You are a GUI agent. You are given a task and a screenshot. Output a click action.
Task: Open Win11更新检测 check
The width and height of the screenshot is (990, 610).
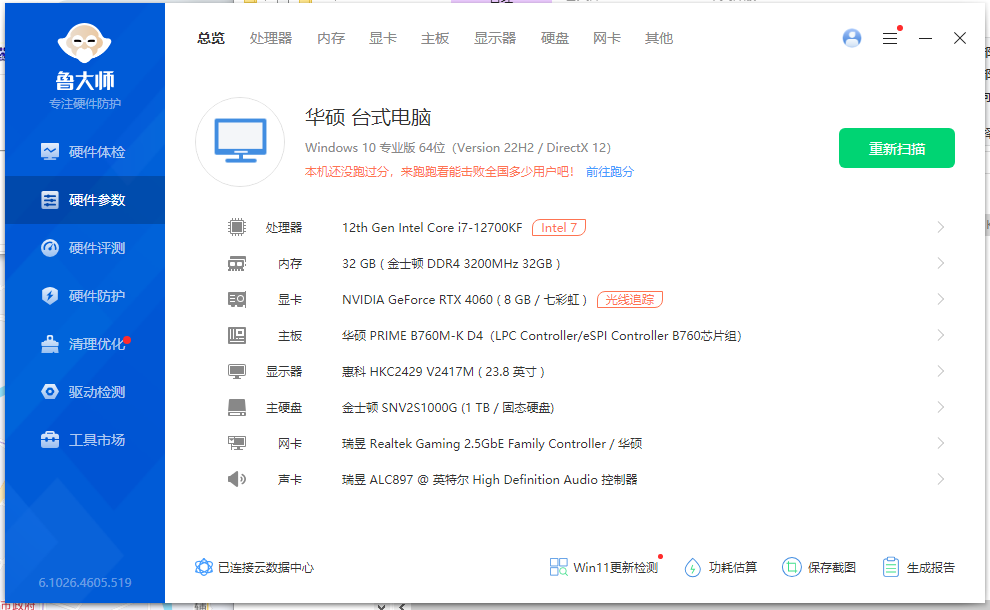pos(604,567)
